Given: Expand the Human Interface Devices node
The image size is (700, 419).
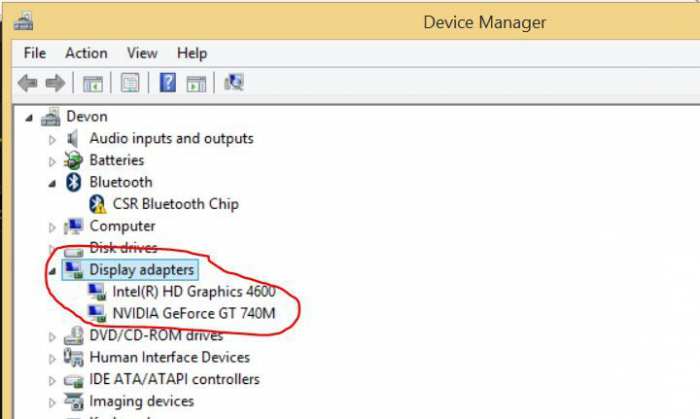Looking at the screenshot, I should pyautogui.click(x=53, y=358).
